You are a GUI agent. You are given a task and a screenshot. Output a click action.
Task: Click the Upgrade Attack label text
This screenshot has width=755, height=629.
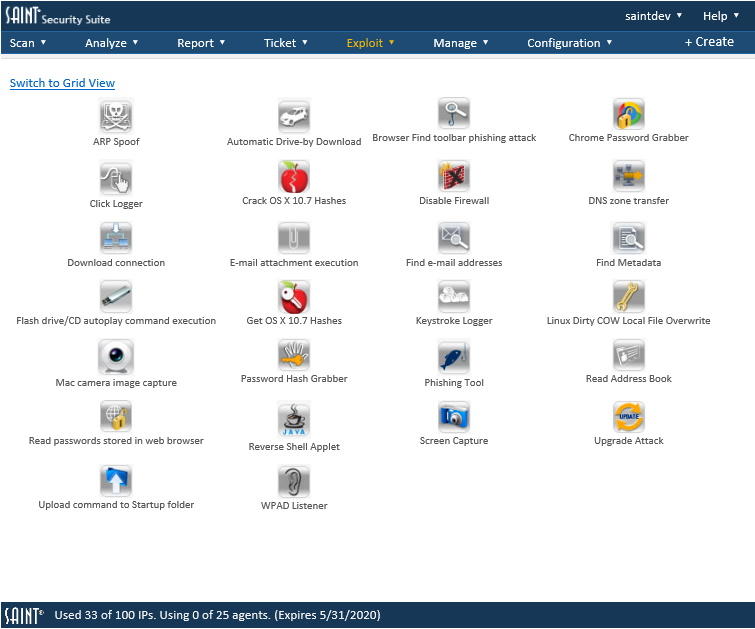628,441
